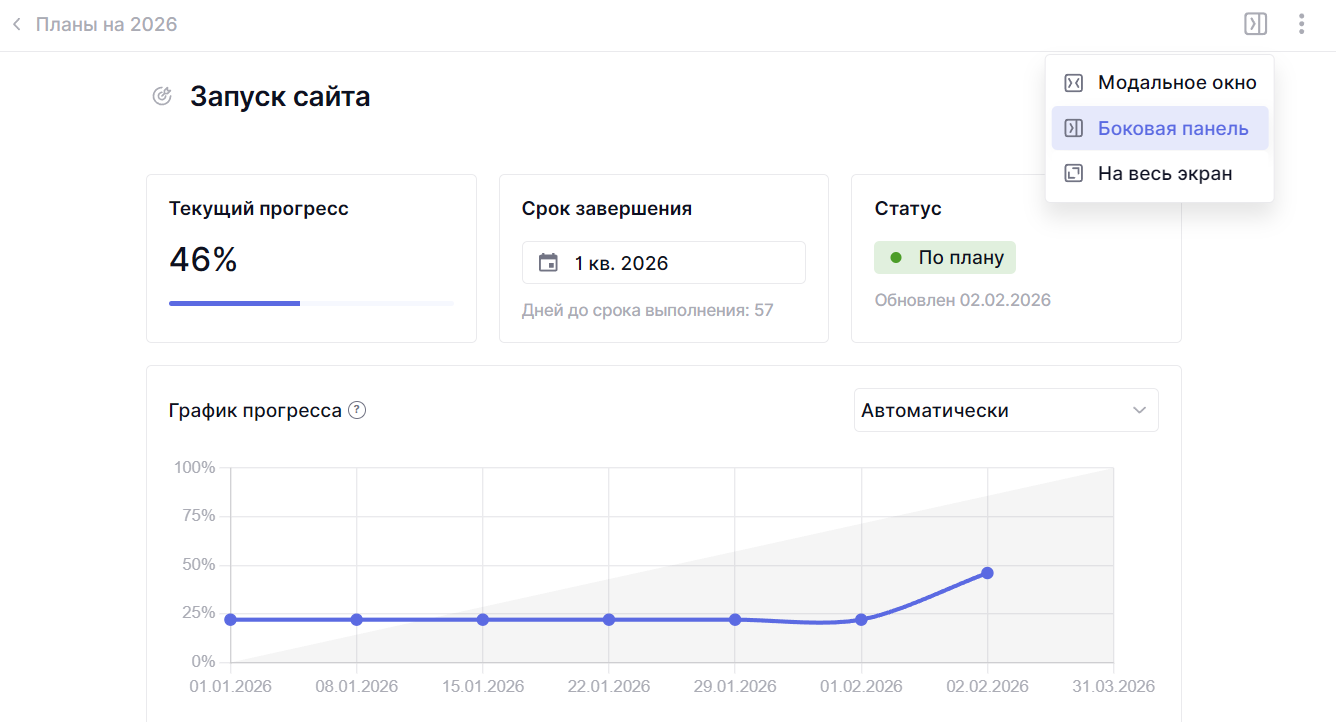Click the help icon next to График прогресса
The height and width of the screenshot is (722, 1336).
(x=357, y=410)
